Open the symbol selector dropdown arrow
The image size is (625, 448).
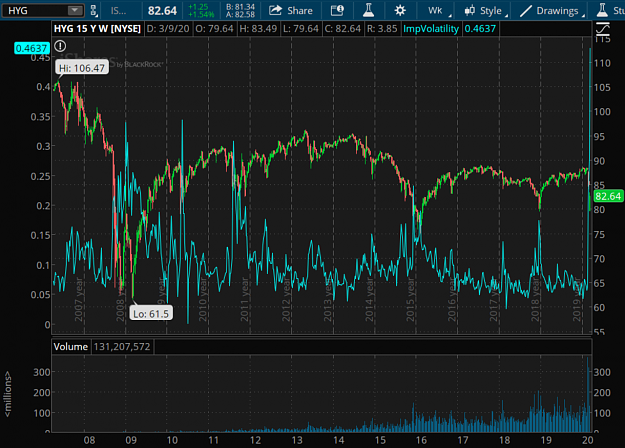point(75,10)
